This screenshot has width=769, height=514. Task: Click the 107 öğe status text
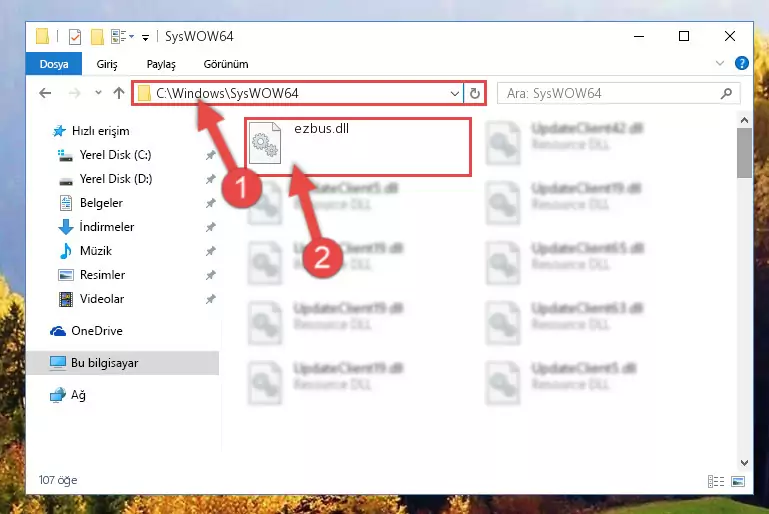tap(58, 480)
